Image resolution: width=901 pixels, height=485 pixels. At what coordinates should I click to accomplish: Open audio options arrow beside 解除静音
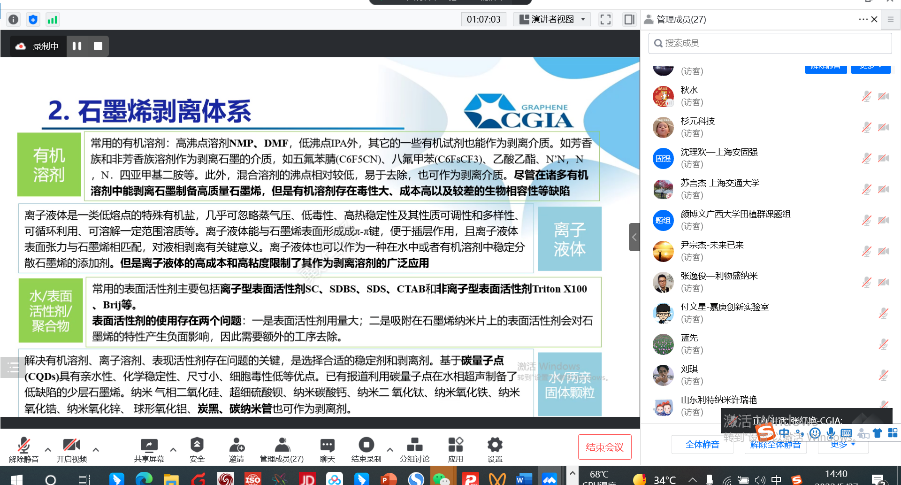(48, 449)
